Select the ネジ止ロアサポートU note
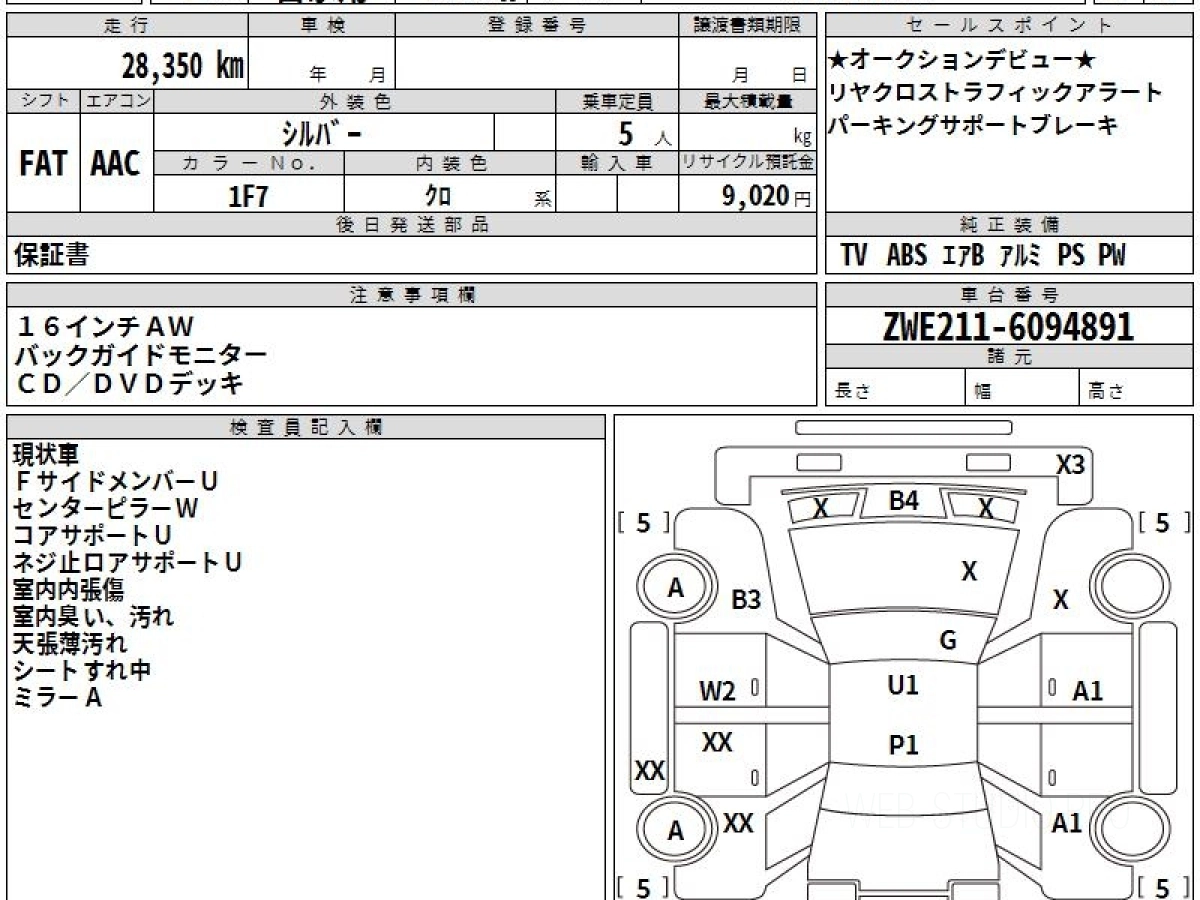 pyautogui.click(x=127, y=563)
